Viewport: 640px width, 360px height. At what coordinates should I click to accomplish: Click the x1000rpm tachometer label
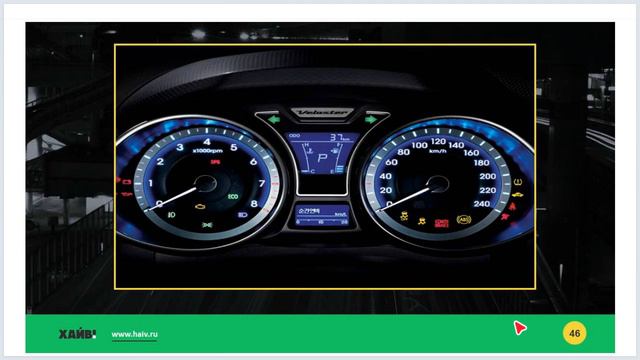tap(207, 151)
